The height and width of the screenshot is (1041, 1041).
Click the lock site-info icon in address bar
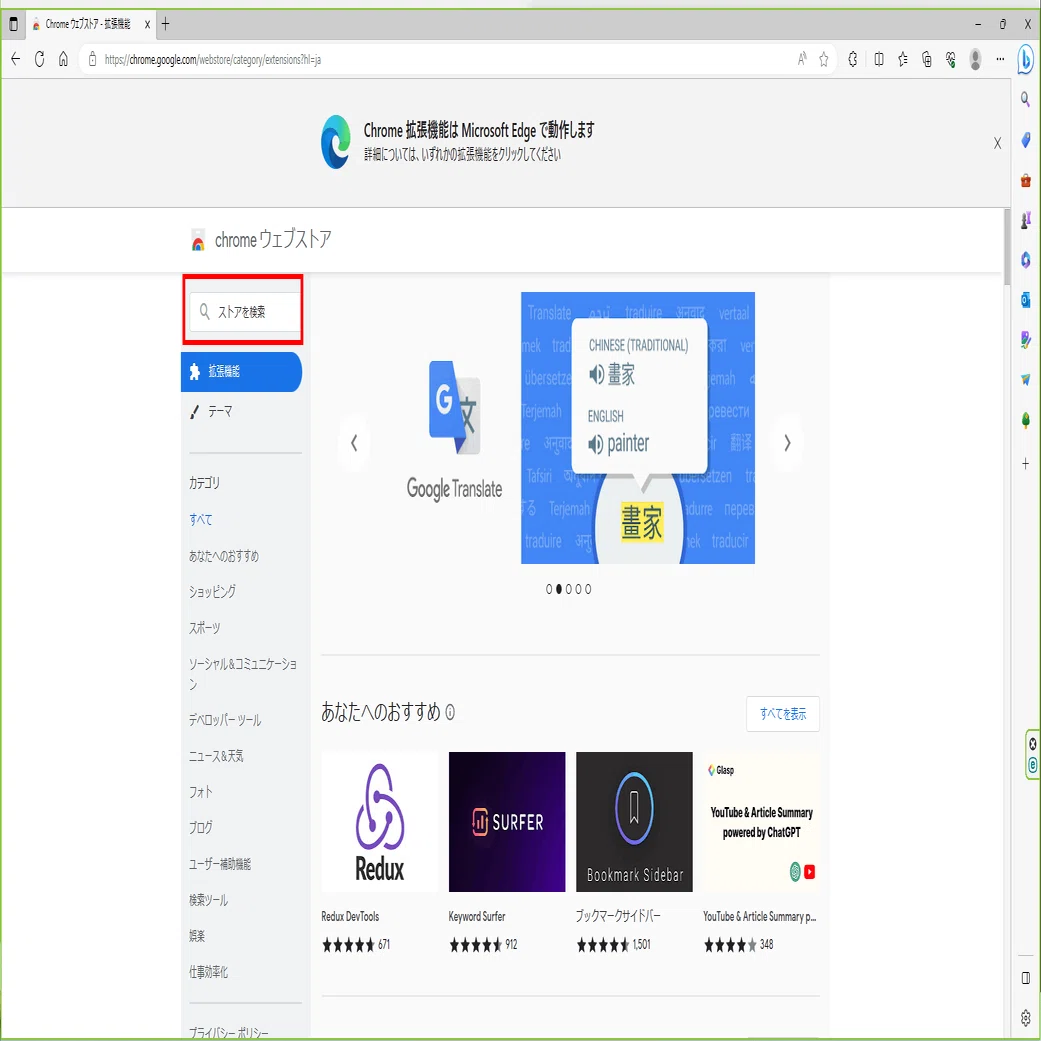[92, 60]
